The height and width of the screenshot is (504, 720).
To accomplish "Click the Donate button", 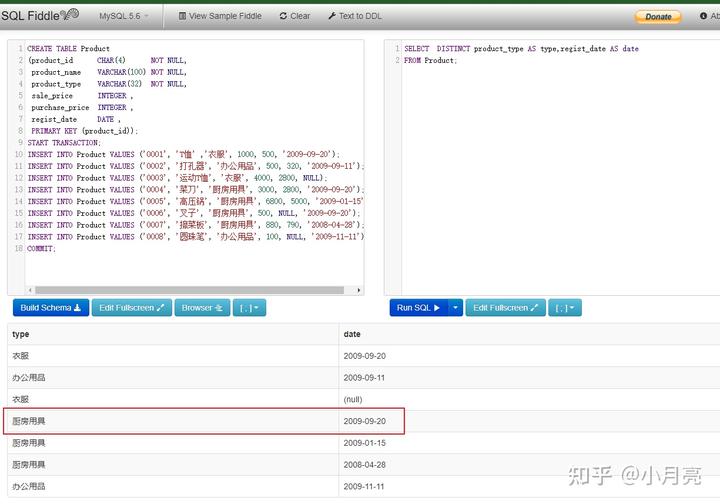I will coord(658,17).
